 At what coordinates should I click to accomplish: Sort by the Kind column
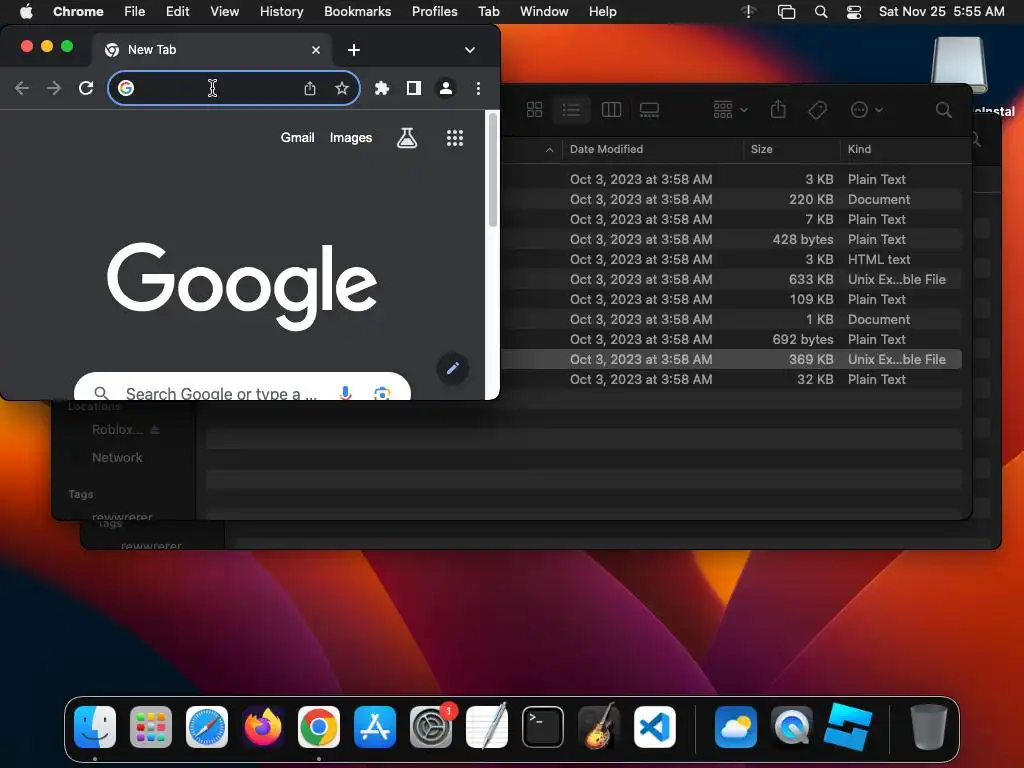[x=859, y=149]
